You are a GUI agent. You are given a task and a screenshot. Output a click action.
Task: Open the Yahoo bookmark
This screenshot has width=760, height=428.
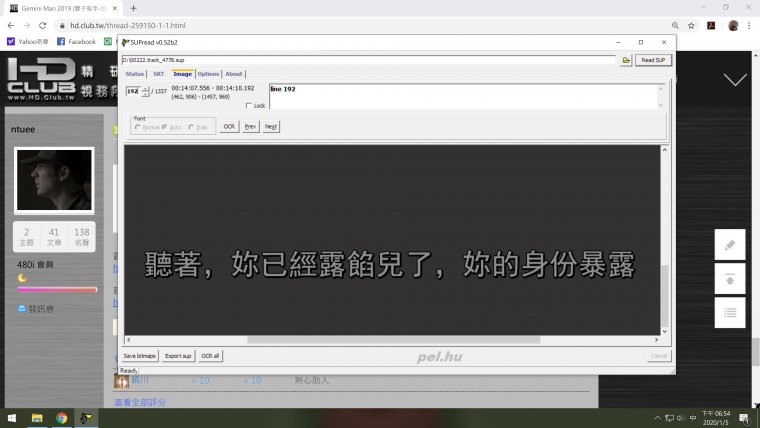click(28, 42)
